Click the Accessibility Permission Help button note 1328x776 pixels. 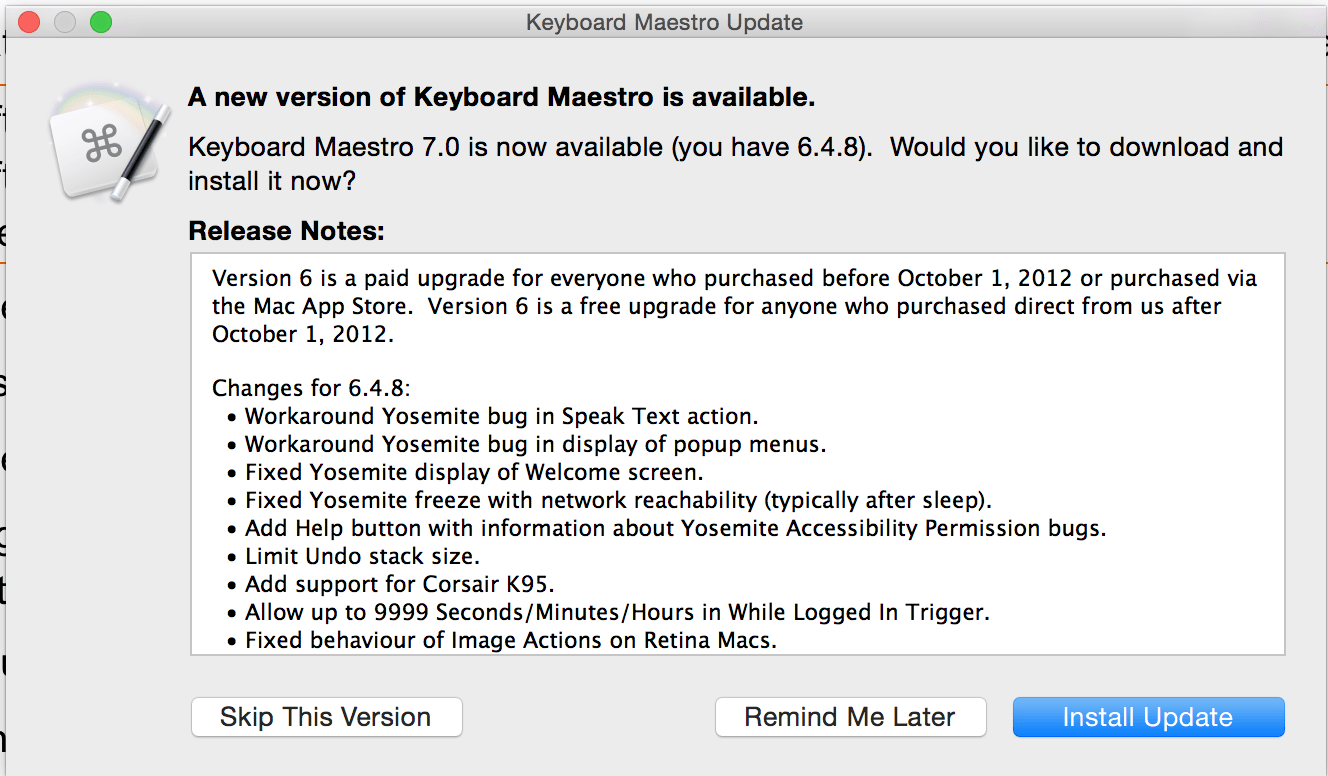point(676,528)
